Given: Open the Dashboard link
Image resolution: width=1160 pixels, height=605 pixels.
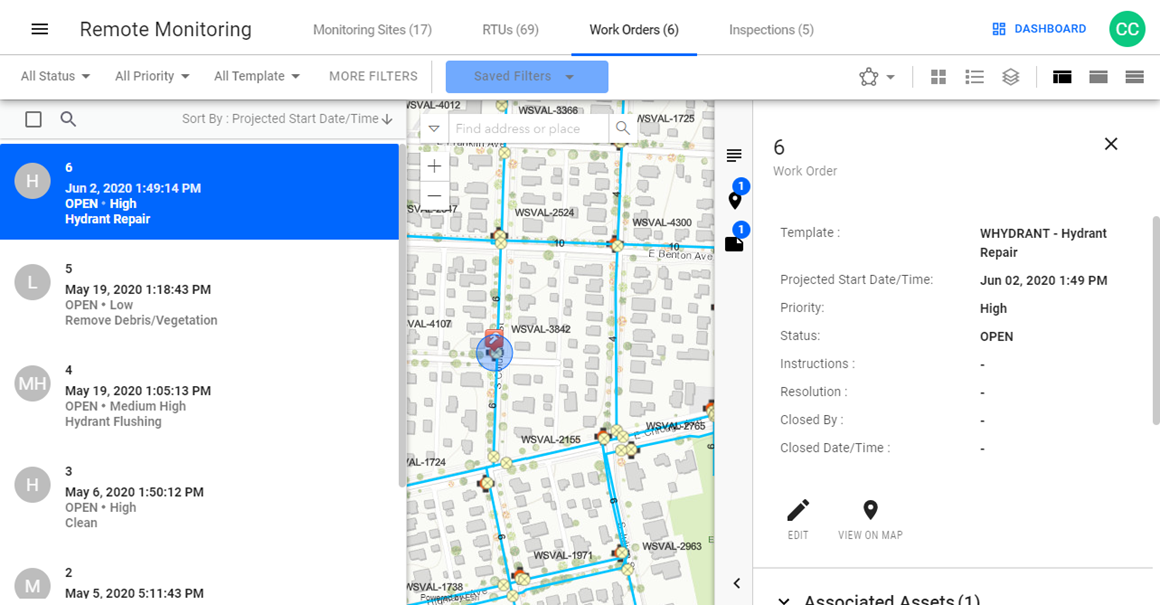Looking at the screenshot, I should (x=1039, y=28).
